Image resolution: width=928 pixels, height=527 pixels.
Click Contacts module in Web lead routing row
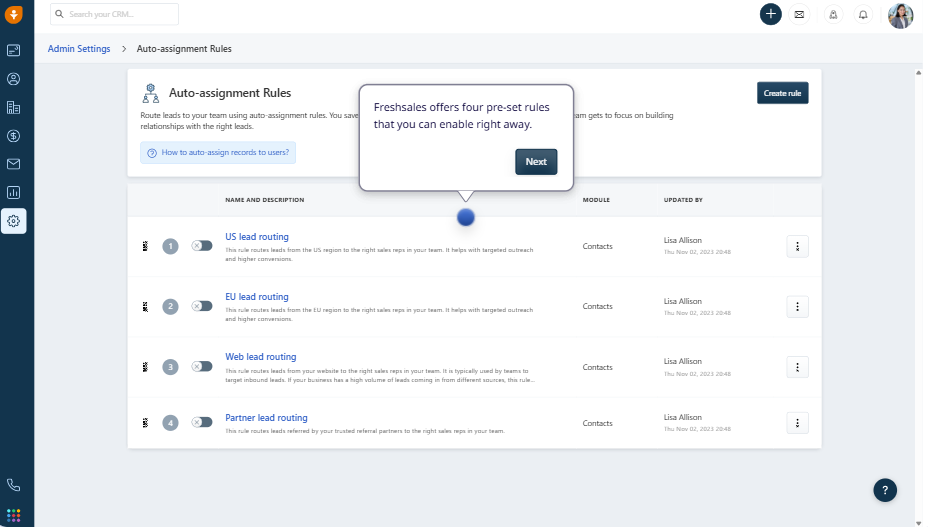click(597, 367)
